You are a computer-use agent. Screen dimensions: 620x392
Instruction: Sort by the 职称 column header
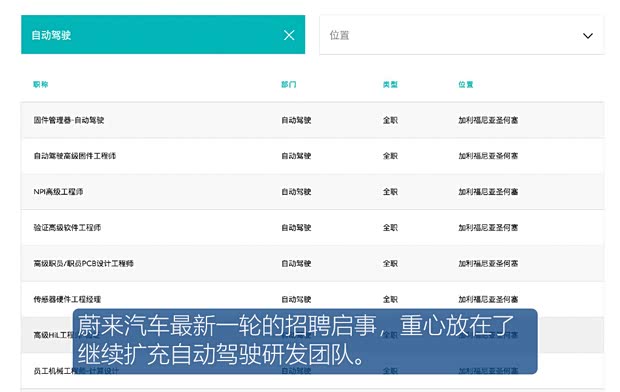pyautogui.click(x=41, y=84)
